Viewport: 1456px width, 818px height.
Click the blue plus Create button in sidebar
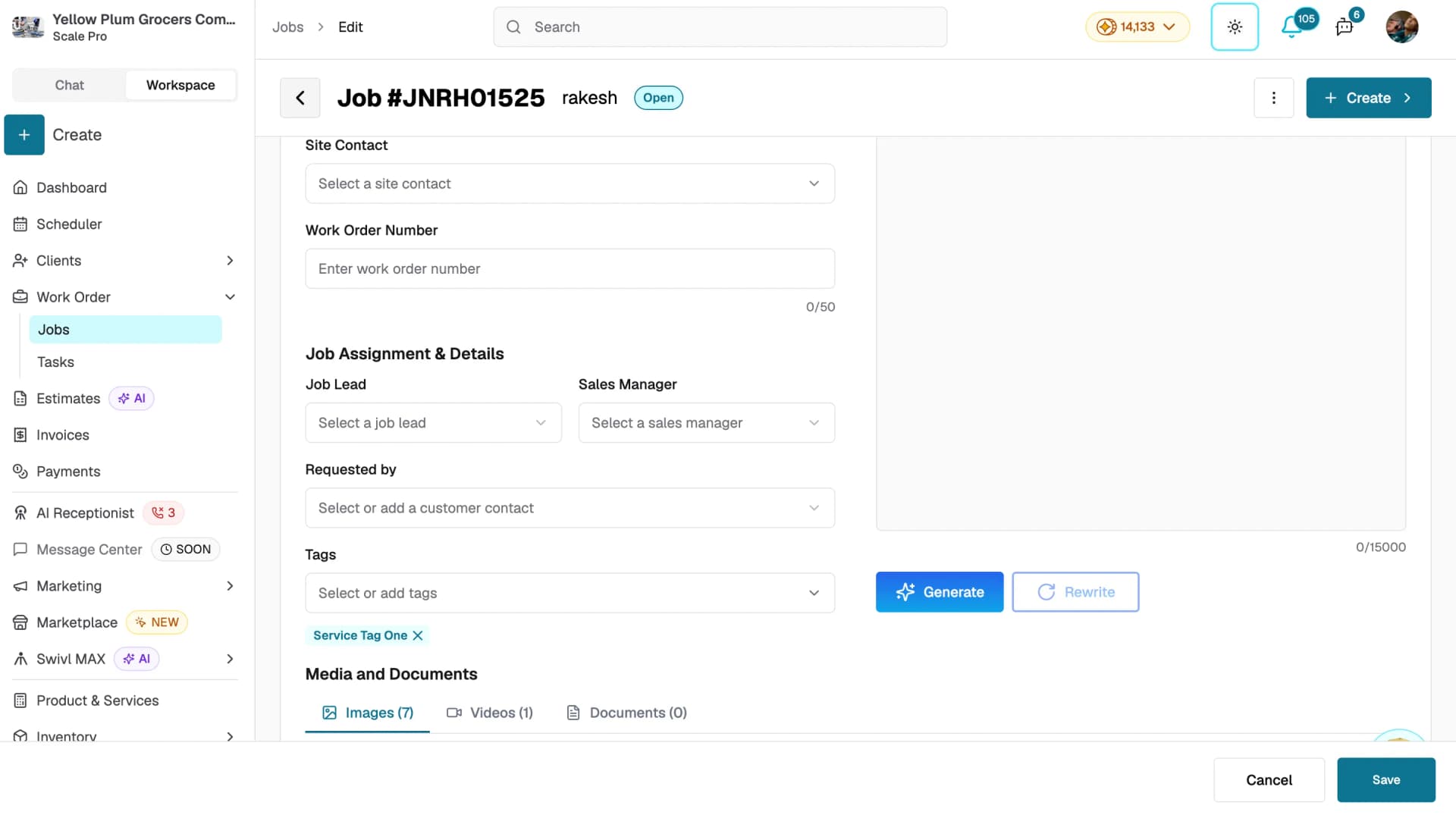(x=24, y=135)
